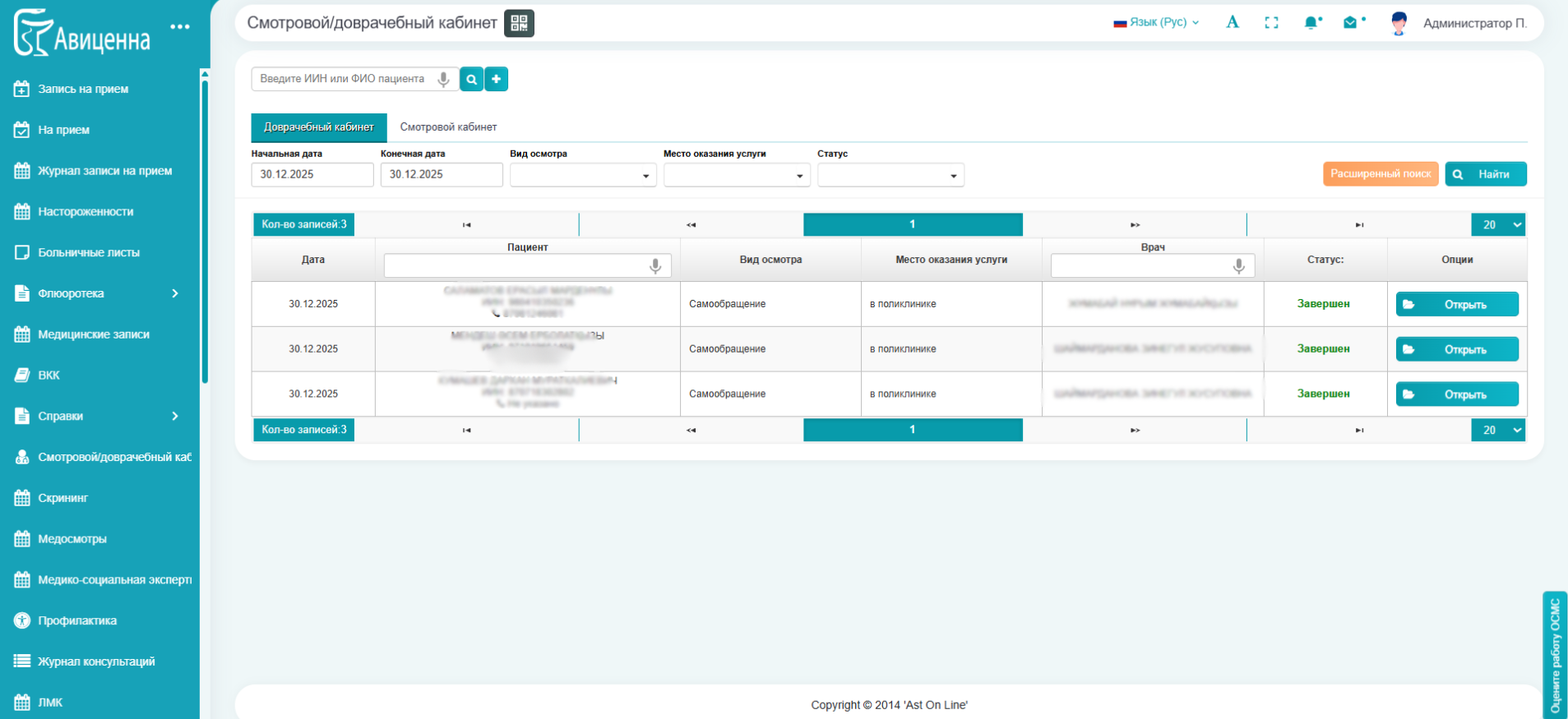Go to last page in top pagination
Screen dimensions: 1568x719
(1358, 225)
